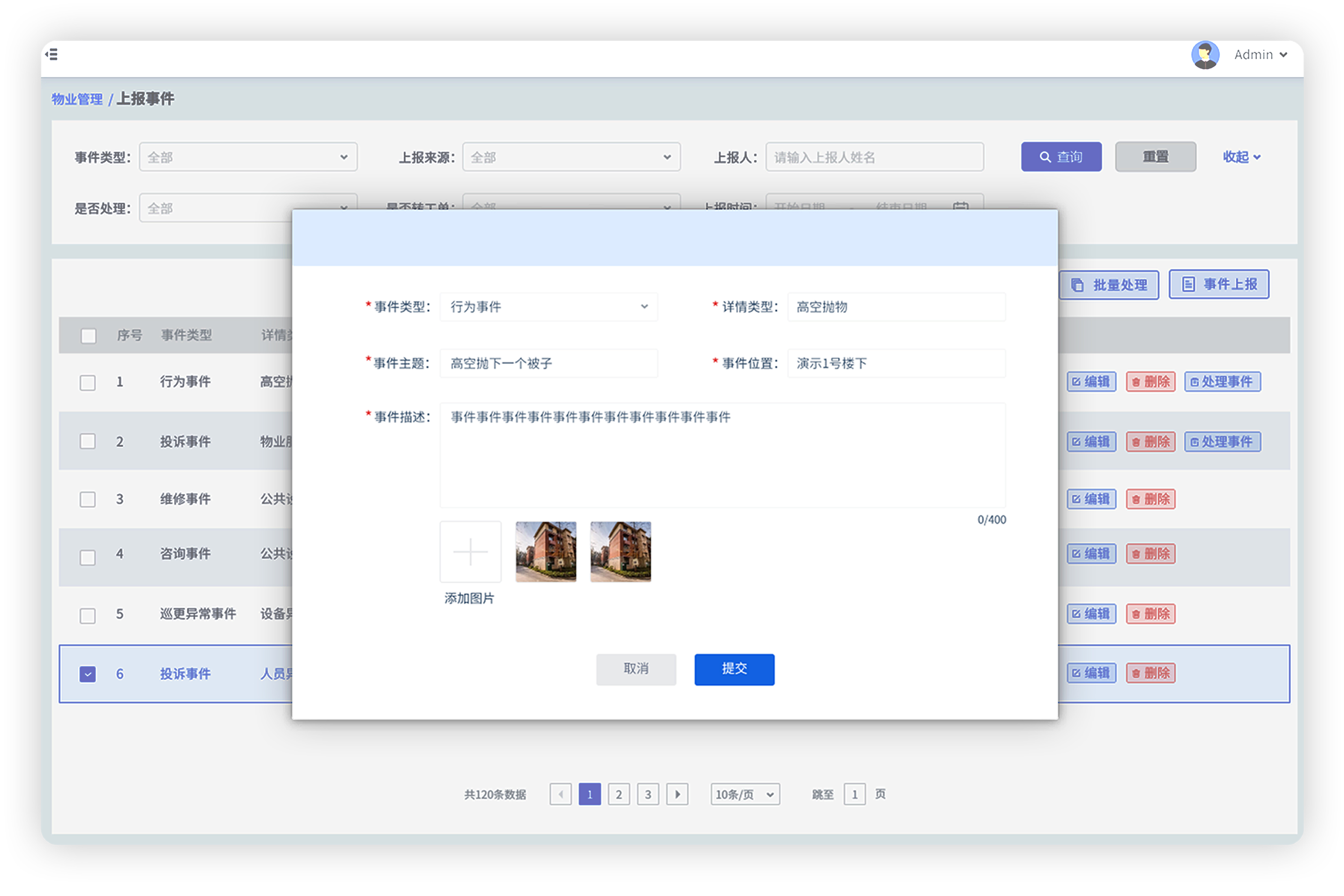Delete row 5 with 删除
This screenshot has width=1344, height=896.
[x=1151, y=614]
